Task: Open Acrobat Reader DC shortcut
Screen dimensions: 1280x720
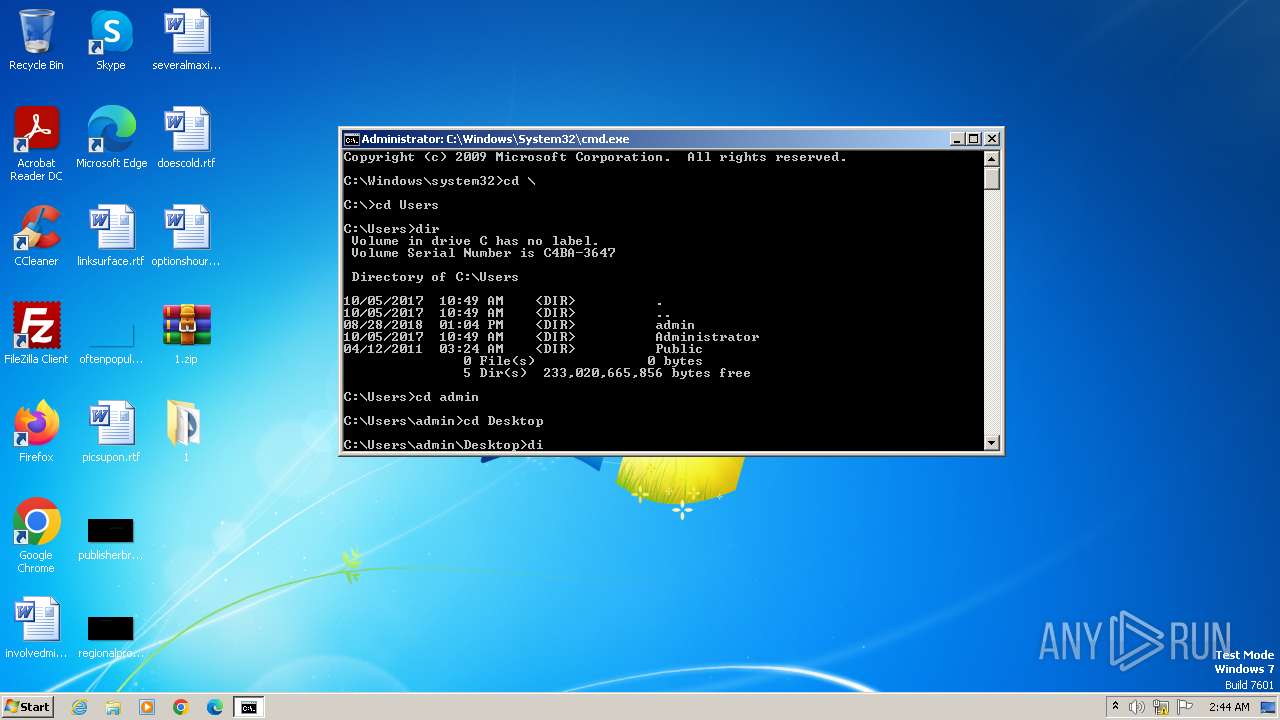Action: (36, 144)
